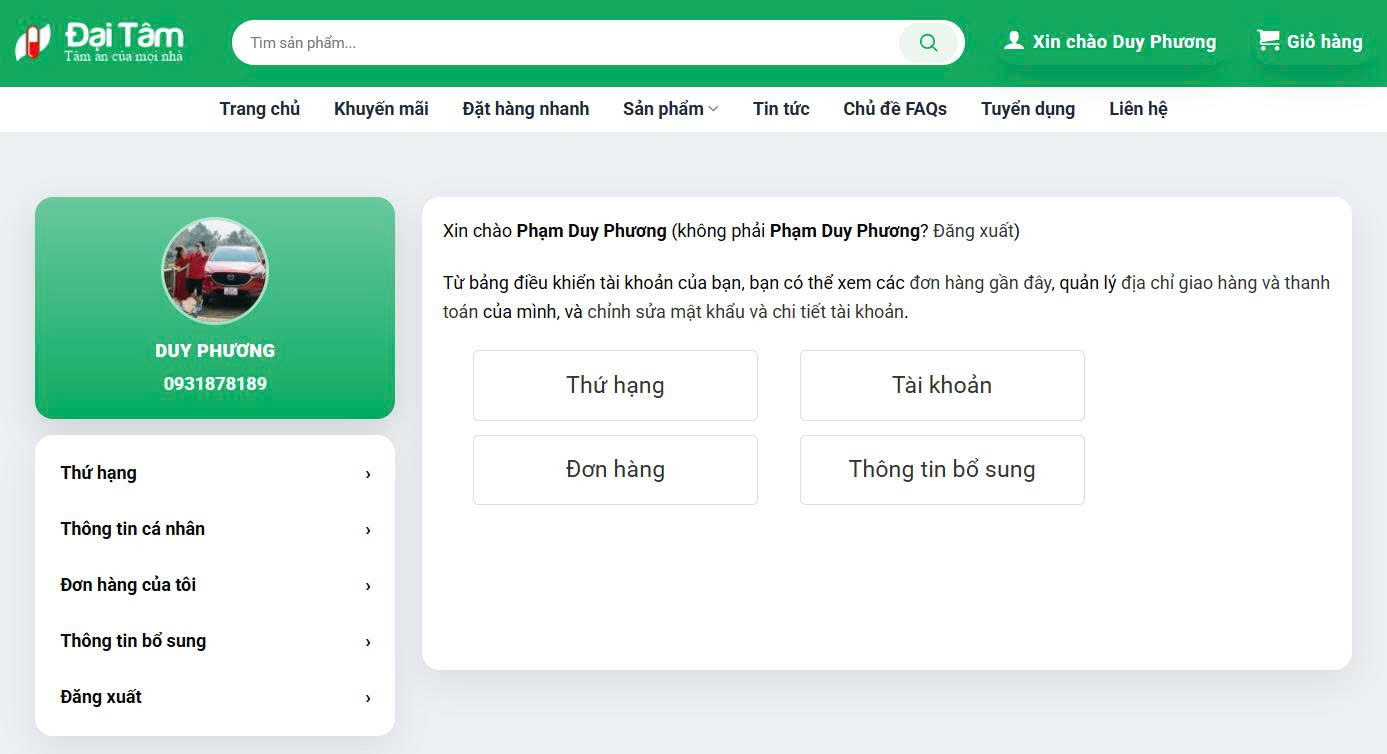Click chevron arrow next to Thứ hạng
The width and height of the screenshot is (1387, 754).
(368, 474)
